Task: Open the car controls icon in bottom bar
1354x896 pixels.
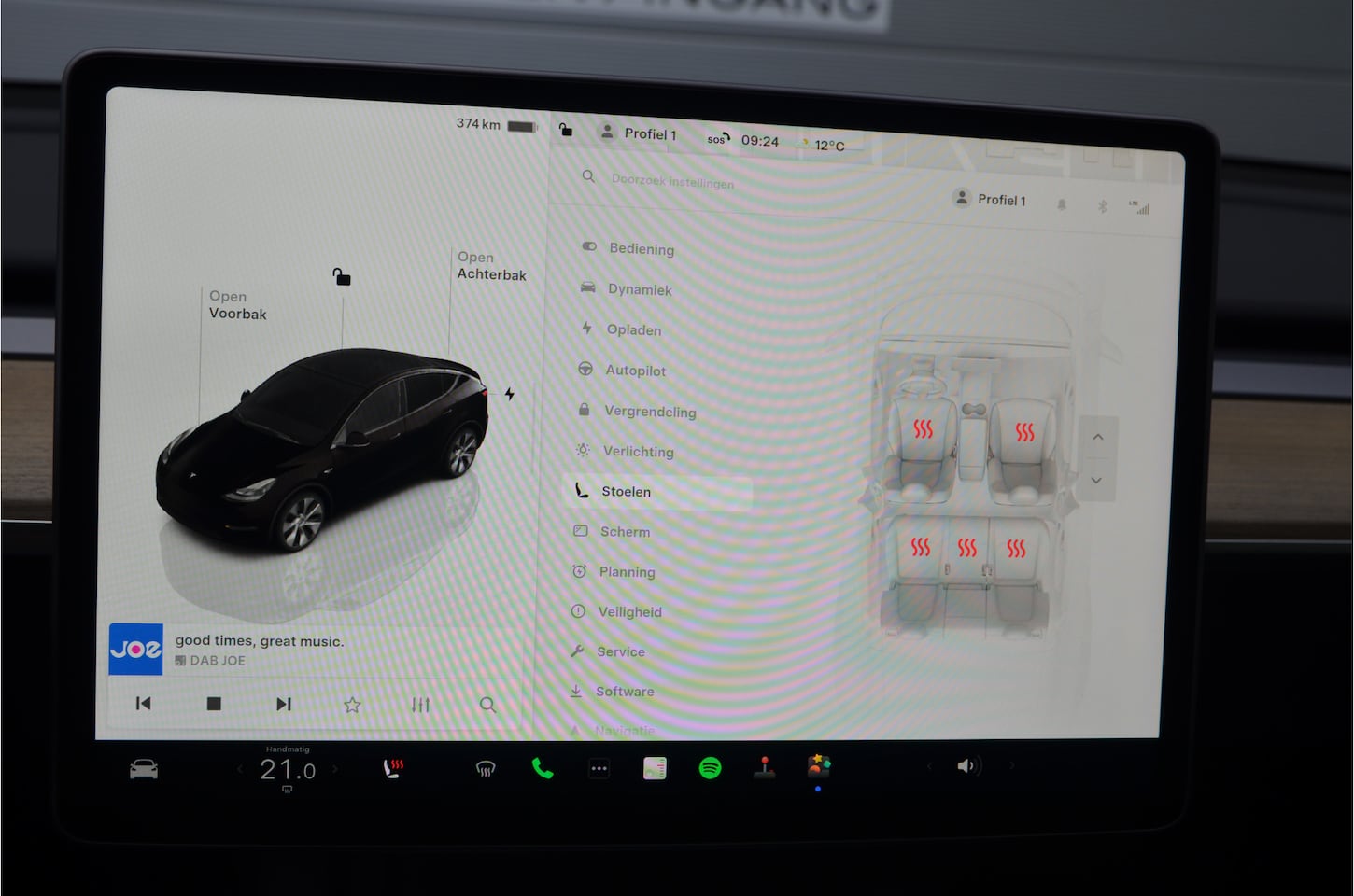Action: 144,769
